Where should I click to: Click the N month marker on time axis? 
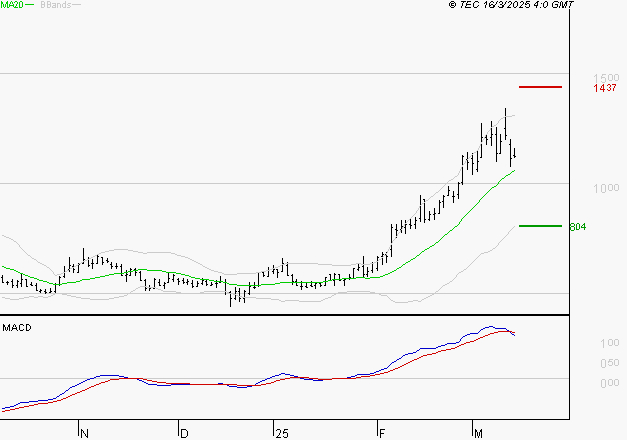(84, 434)
